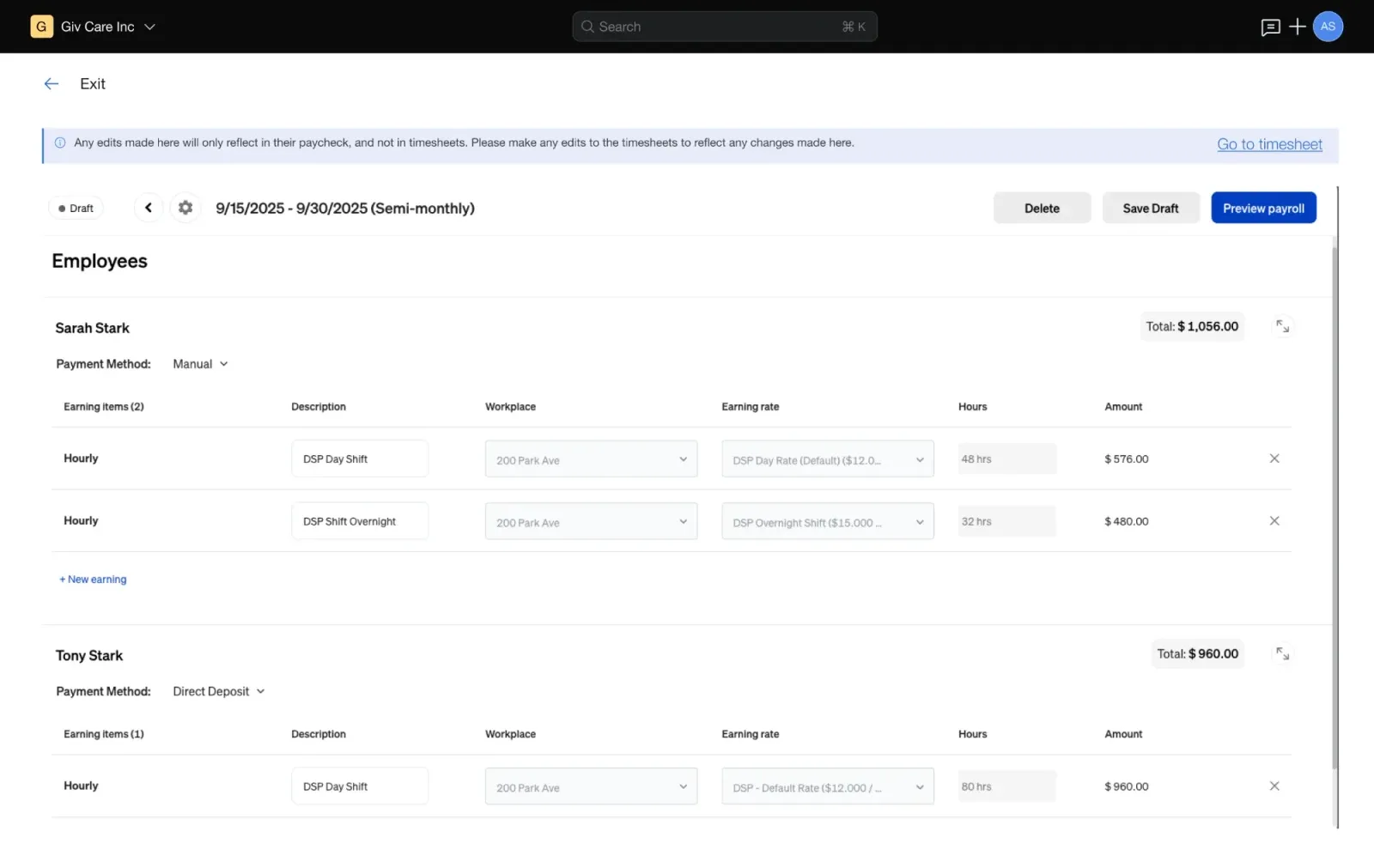Click the Exit label
Viewport: 1374px width, 868px height.
pyautogui.click(x=93, y=84)
